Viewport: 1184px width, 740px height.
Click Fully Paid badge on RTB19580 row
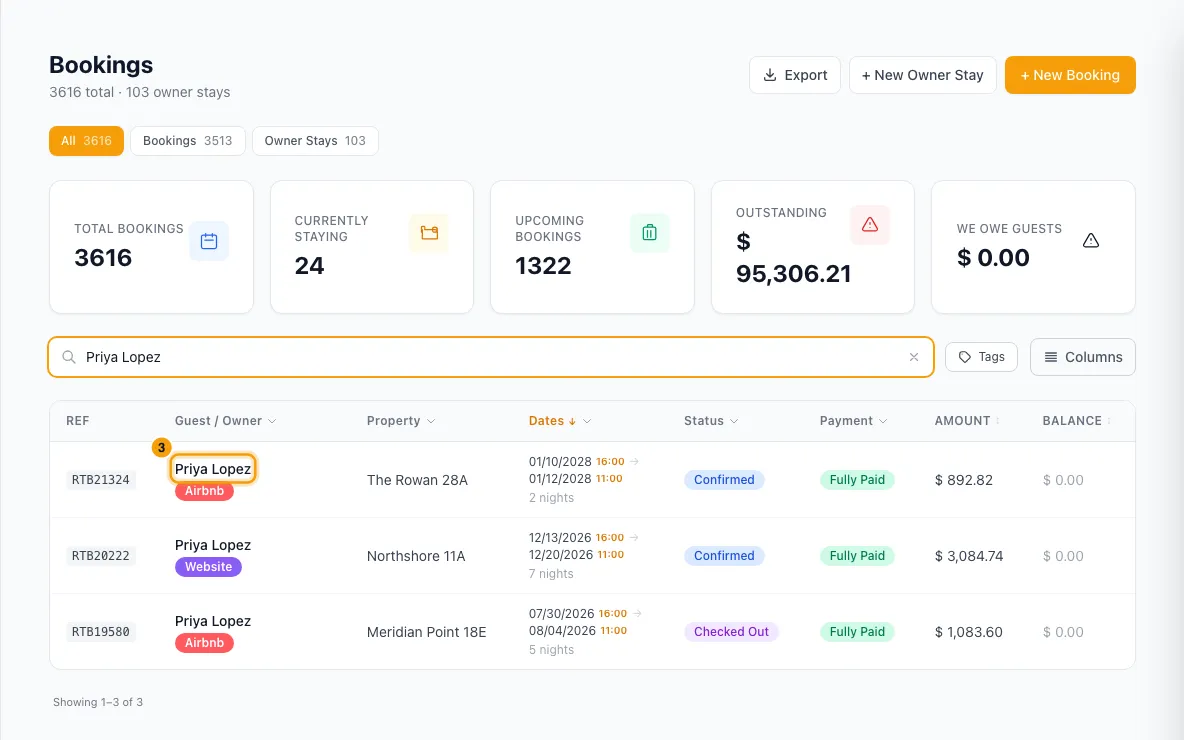point(857,632)
